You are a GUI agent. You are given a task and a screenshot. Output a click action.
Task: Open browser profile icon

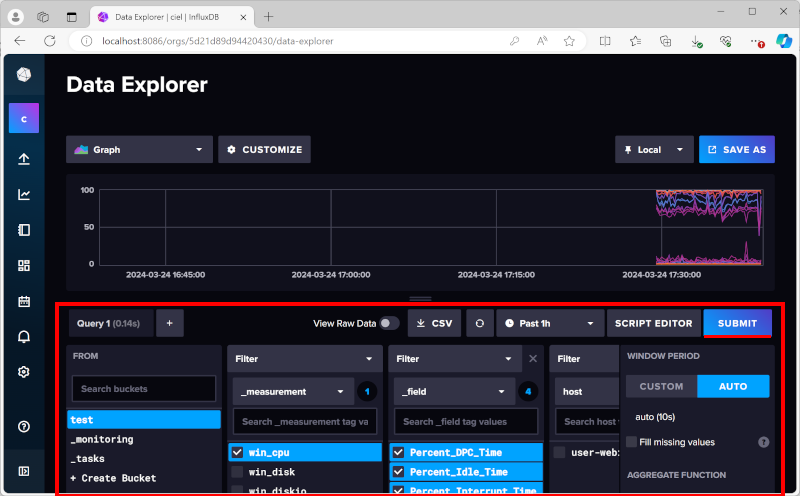click(x=16, y=17)
